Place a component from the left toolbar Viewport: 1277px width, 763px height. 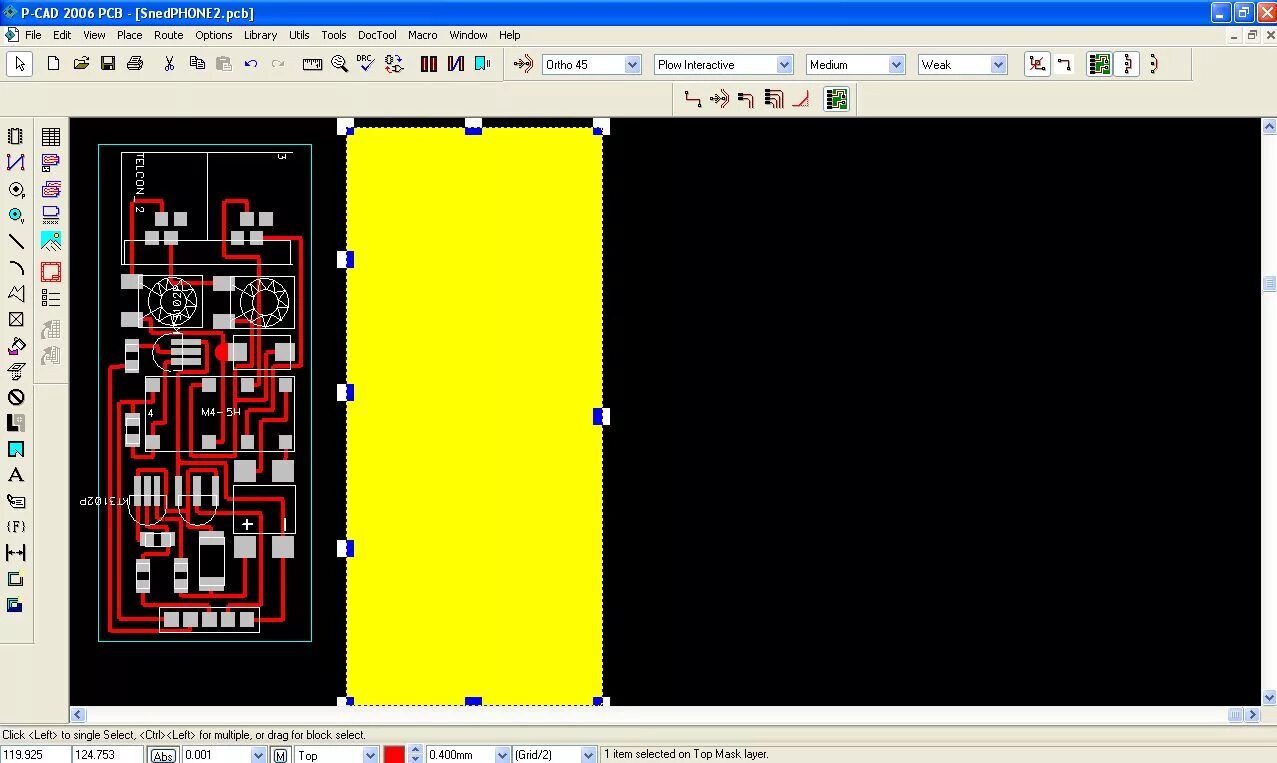[16, 137]
